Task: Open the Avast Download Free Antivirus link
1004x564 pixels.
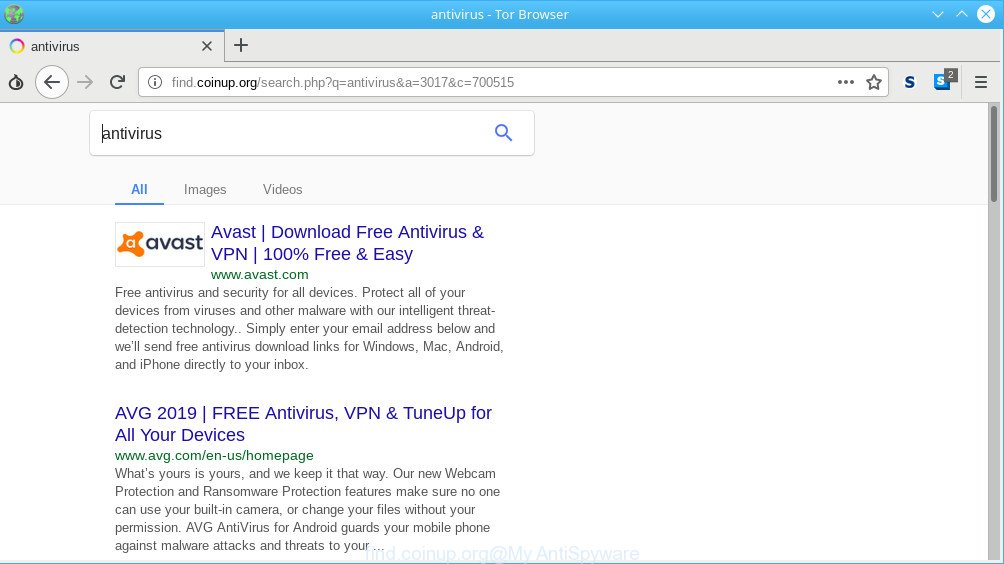Action: (x=347, y=243)
